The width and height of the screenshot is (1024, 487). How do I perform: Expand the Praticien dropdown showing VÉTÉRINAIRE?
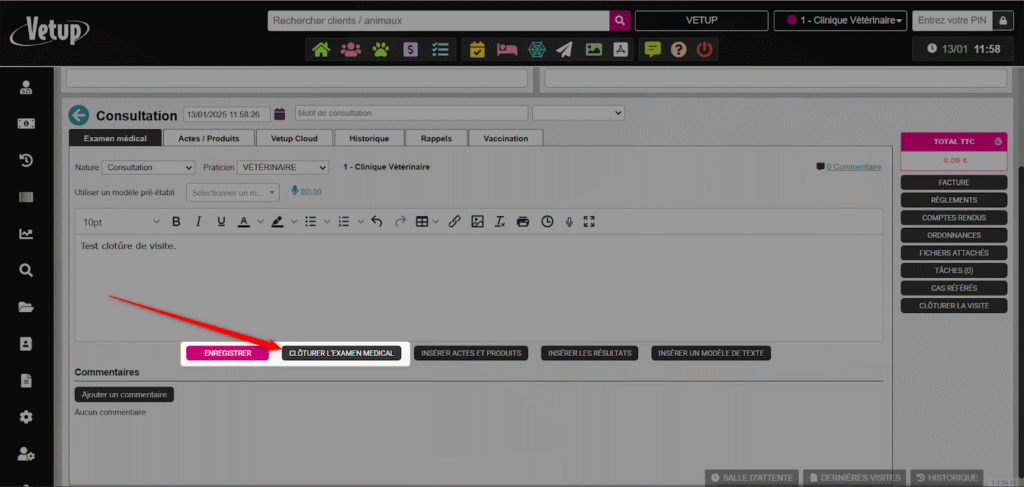coord(284,167)
